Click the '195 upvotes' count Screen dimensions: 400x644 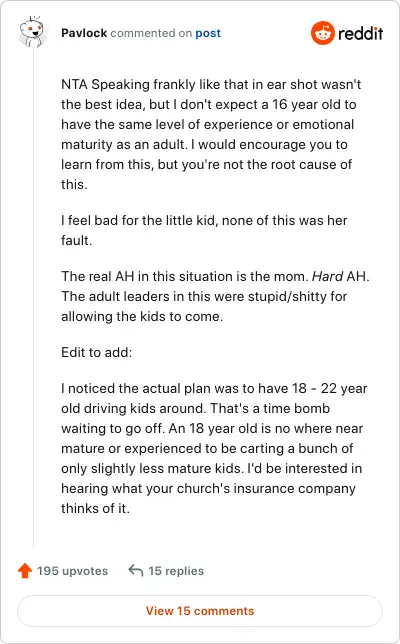click(73, 571)
